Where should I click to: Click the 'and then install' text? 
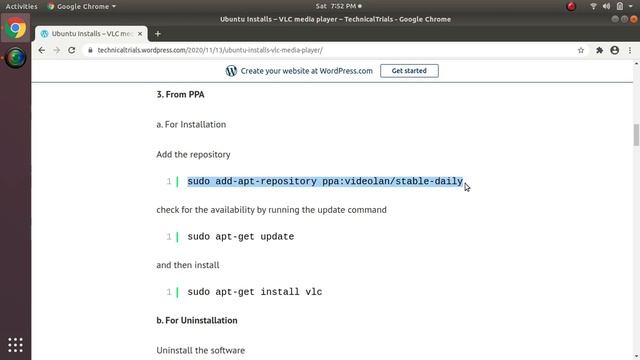(x=188, y=265)
